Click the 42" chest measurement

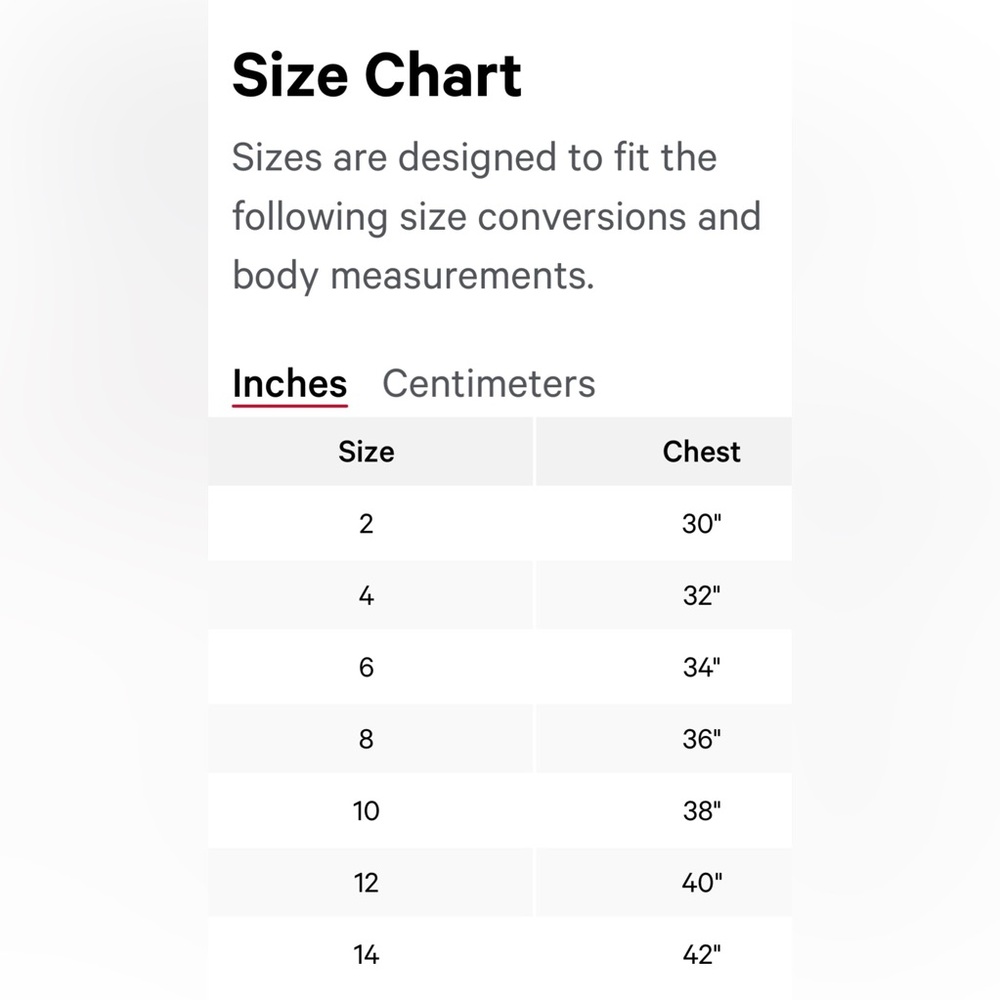(x=702, y=955)
